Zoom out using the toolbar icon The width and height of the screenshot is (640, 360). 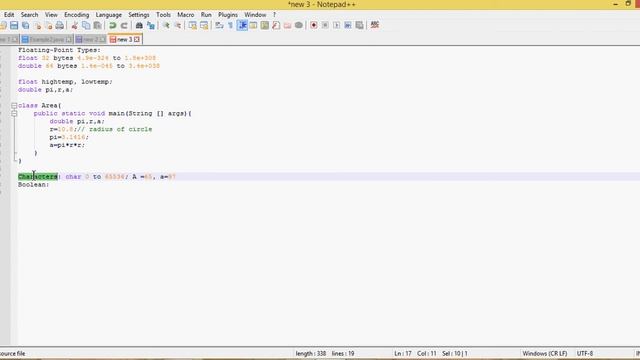tap(178, 25)
